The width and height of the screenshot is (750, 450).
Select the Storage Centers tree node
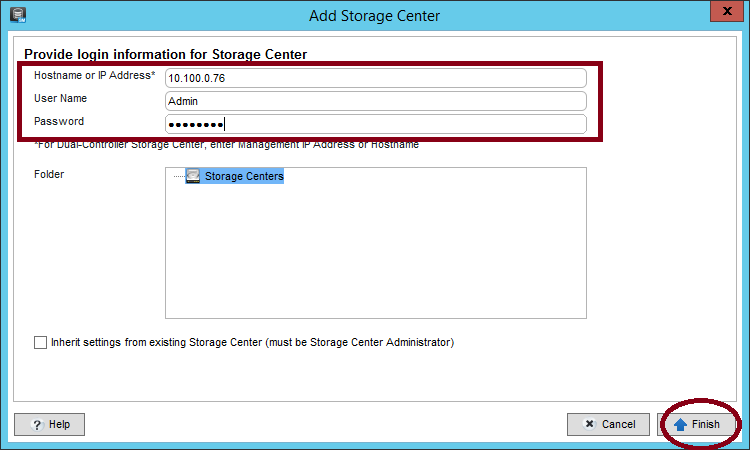point(244,176)
